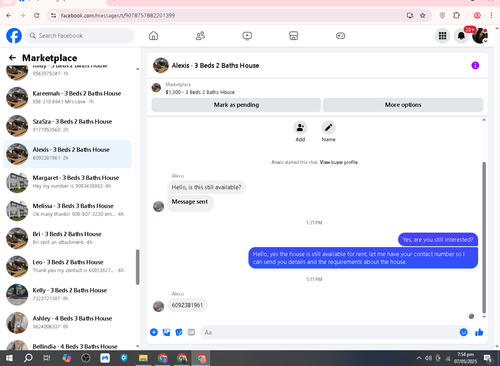The height and width of the screenshot is (366, 500).
Task: Open more actions plus icon in composer
Action: tap(154, 332)
